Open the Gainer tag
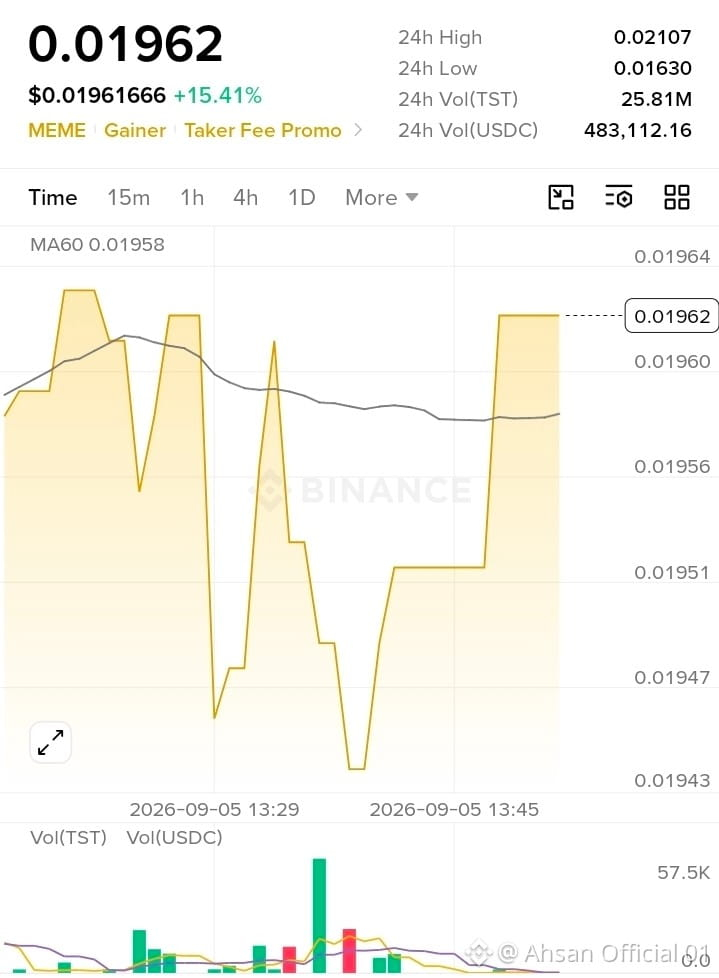719x978 pixels. click(x=135, y=130)
